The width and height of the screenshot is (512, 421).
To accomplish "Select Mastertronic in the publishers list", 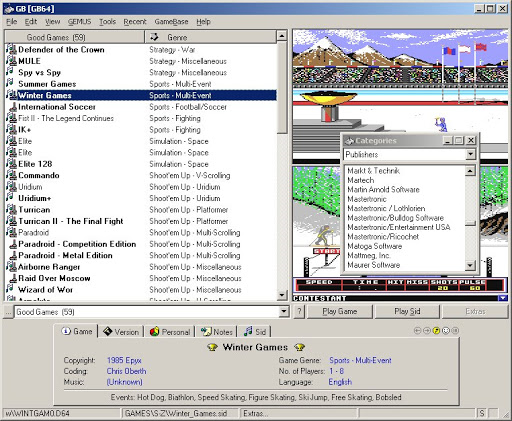I will 367,199.
